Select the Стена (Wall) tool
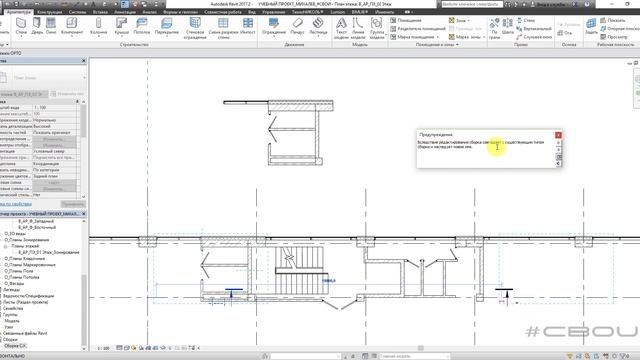Viewport: 640px width, 360px height. (21, 27)
